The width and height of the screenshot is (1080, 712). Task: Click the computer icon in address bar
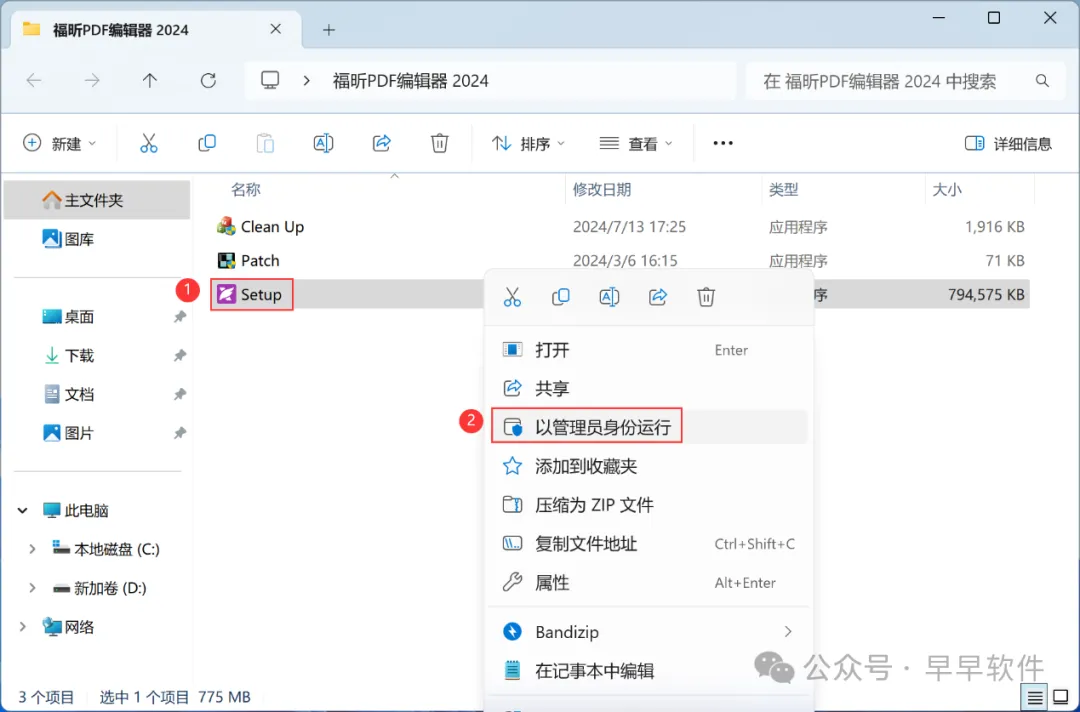(x=270, y=81)
